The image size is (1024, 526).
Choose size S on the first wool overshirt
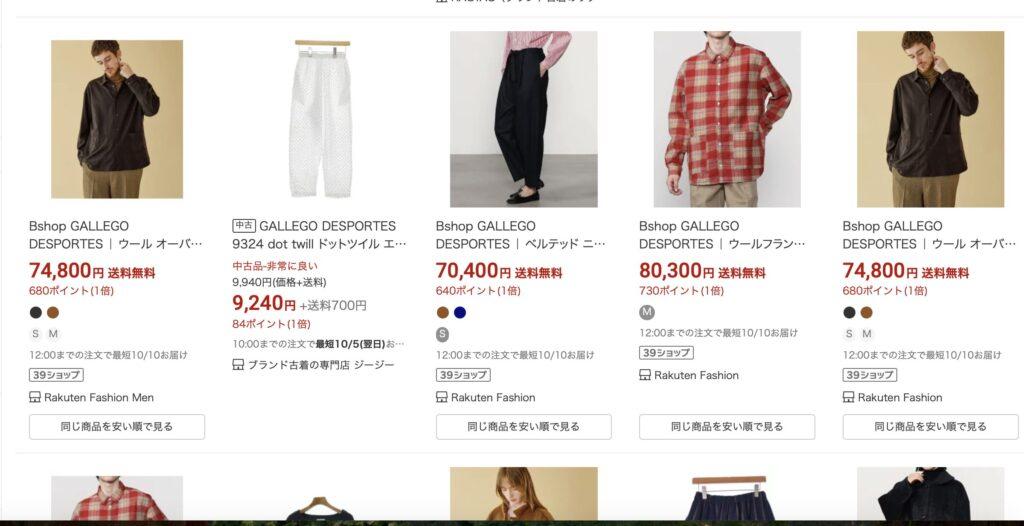(x=35, y=334)
